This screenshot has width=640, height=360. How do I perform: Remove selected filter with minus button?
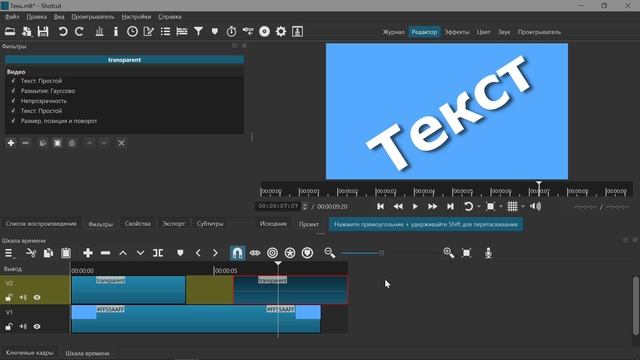[x=26, y=143]
